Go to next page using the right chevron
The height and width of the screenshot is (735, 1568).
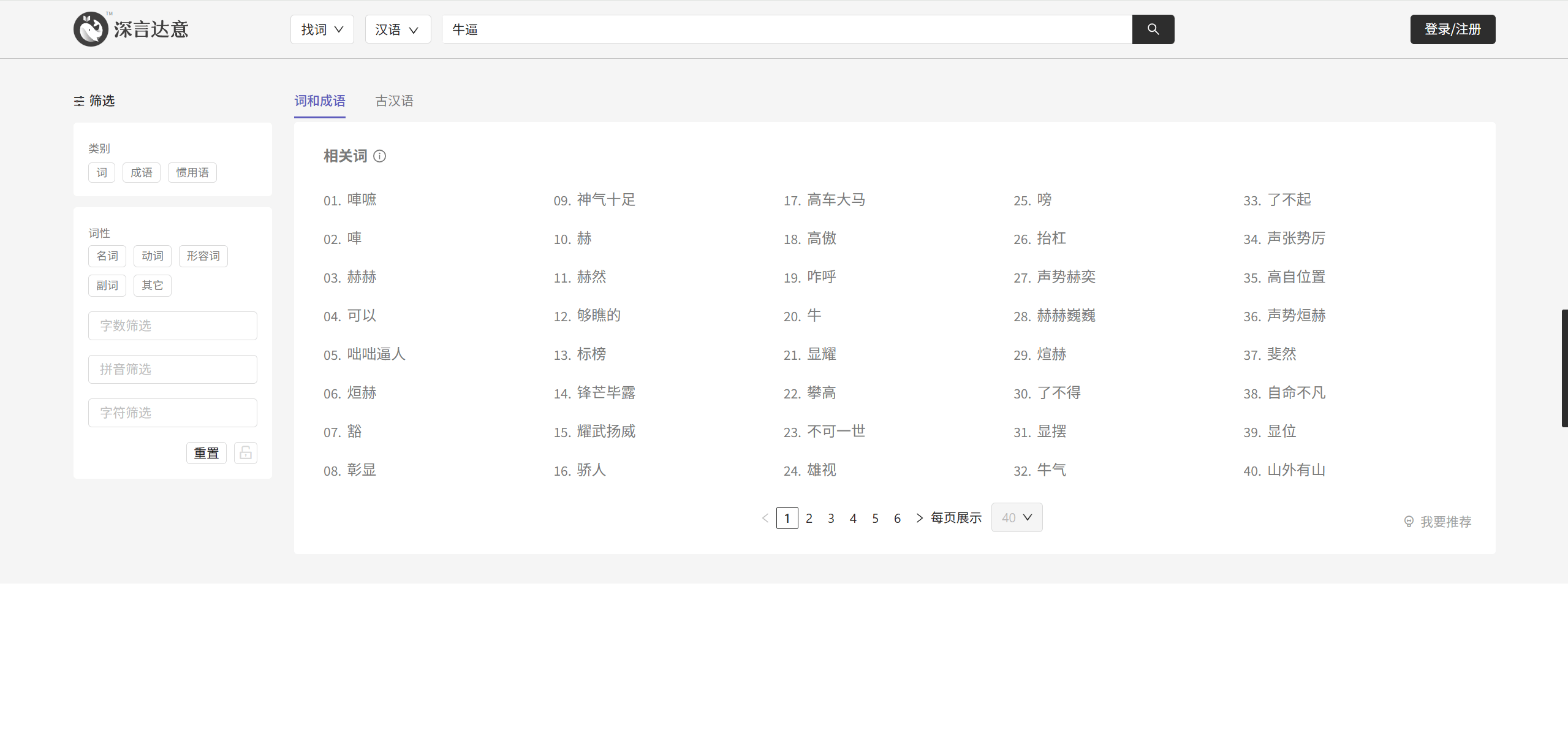coord(918,517)
